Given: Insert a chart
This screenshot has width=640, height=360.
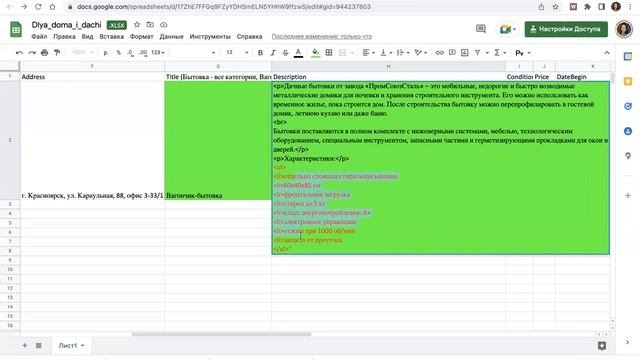Looking at the screenshot, I should (x=464, y=53).
